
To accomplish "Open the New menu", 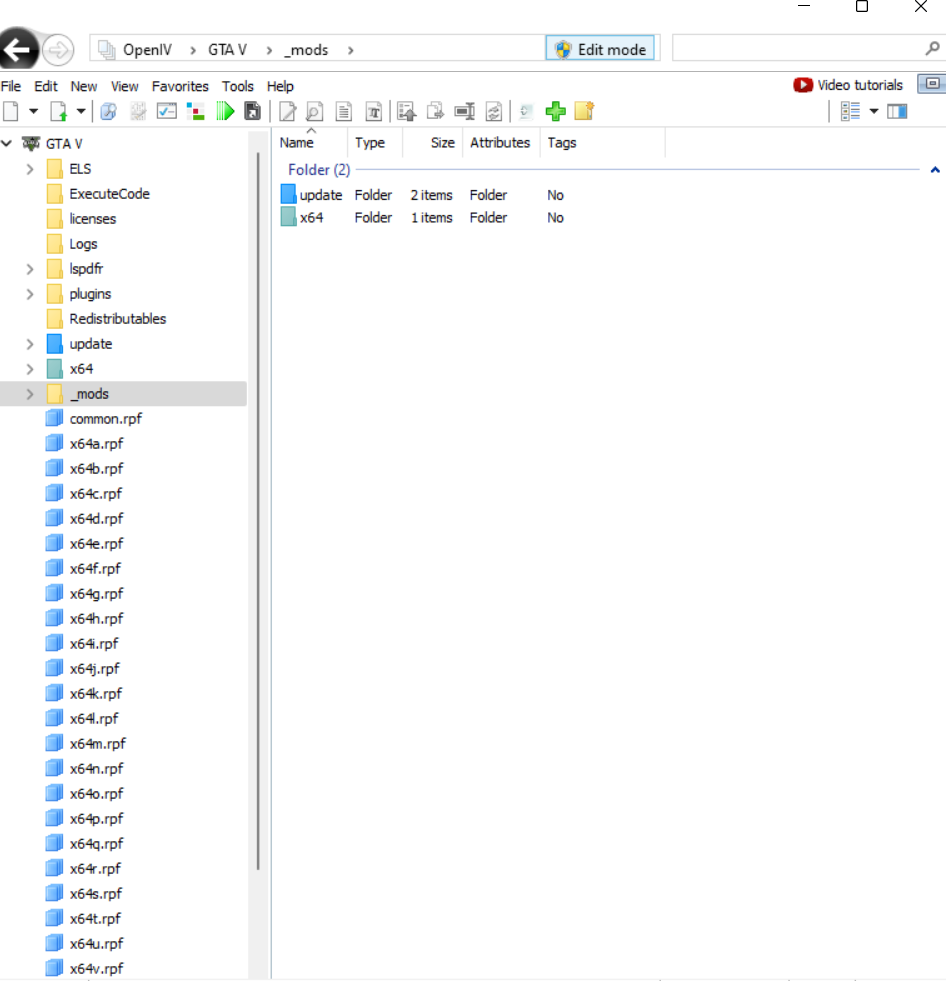I will tap(83, 86).
